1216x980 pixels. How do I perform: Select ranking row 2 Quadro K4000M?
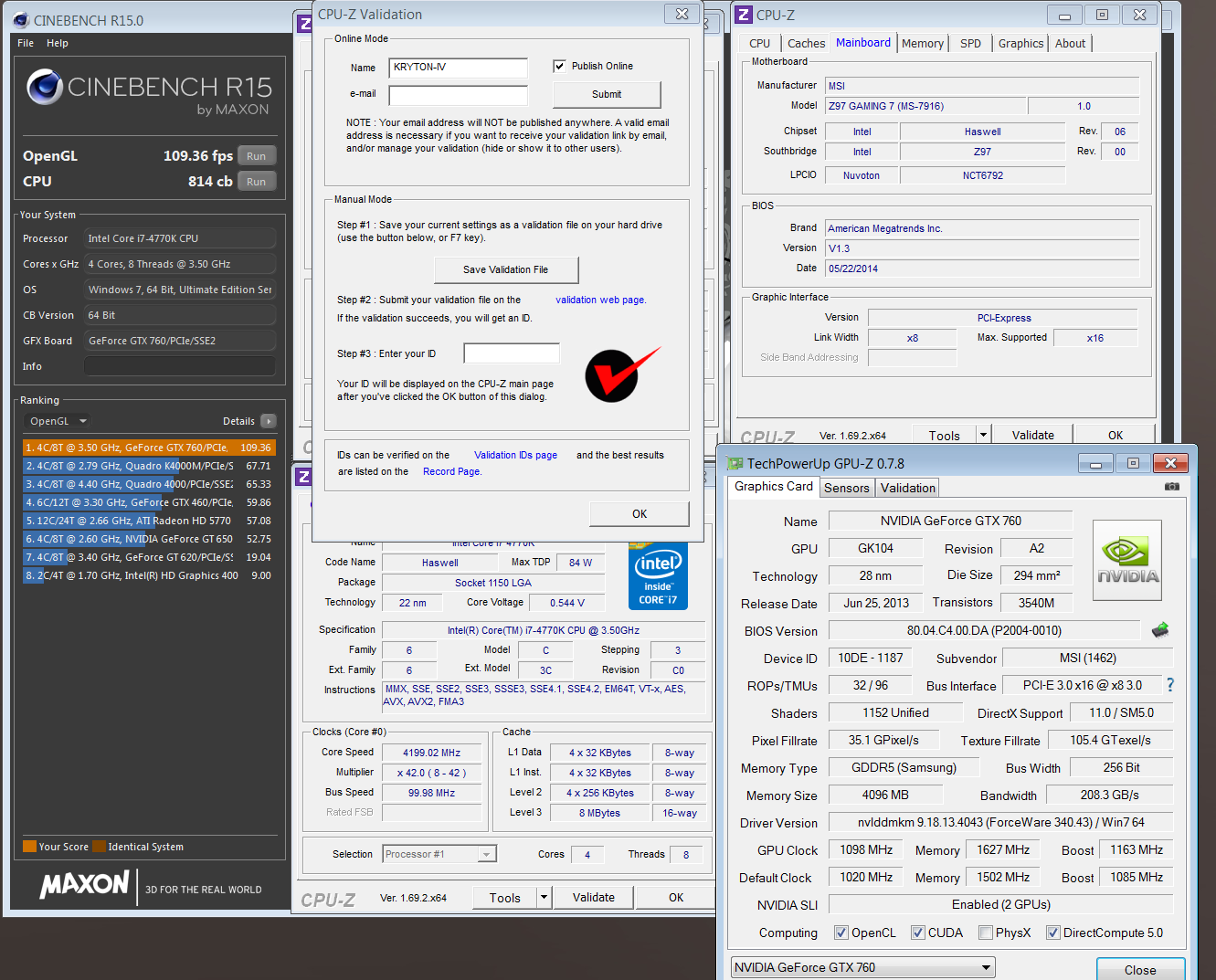pos(149,466)
